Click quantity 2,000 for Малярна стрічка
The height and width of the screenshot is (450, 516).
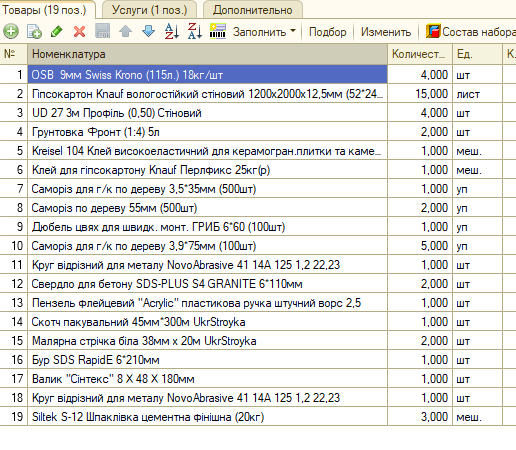pos(420,341)
